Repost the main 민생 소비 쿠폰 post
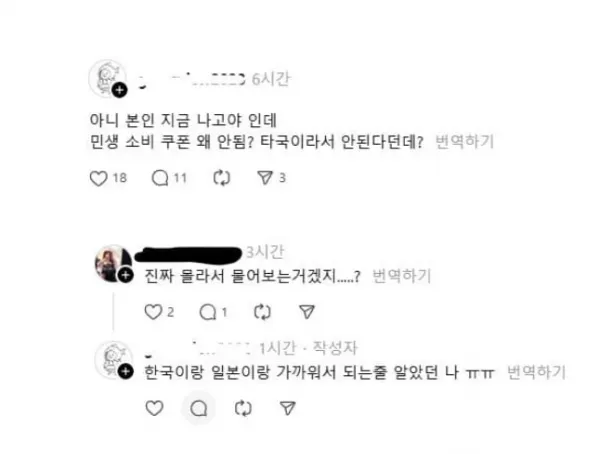The height and width of the screenshot is (454, 600). point(222,178)
